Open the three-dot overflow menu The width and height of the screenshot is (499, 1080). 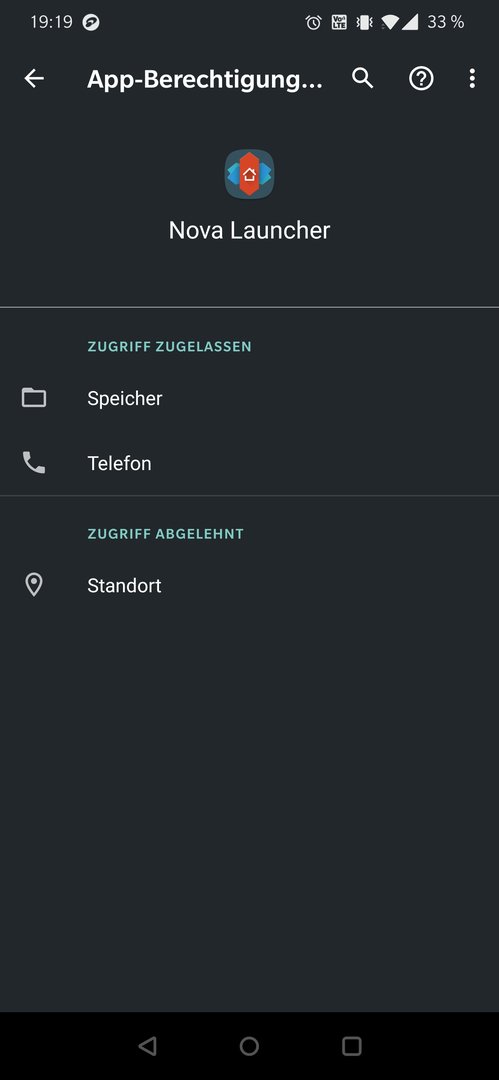point(472,79)
